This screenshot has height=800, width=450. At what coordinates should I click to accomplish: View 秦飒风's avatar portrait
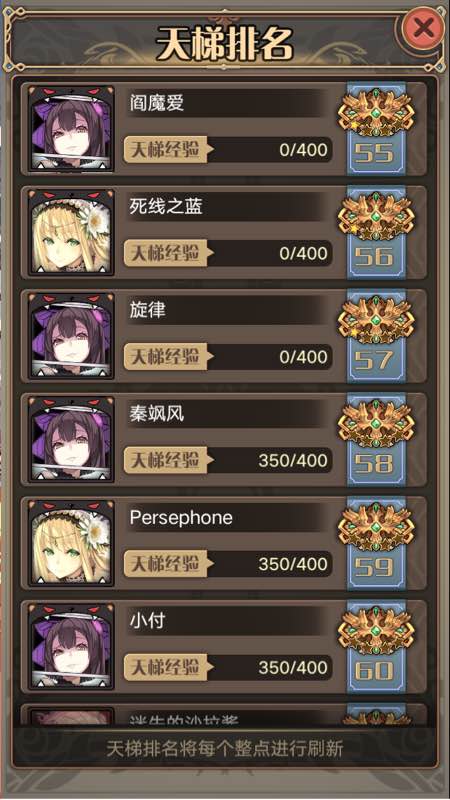[x=71, y=439]
